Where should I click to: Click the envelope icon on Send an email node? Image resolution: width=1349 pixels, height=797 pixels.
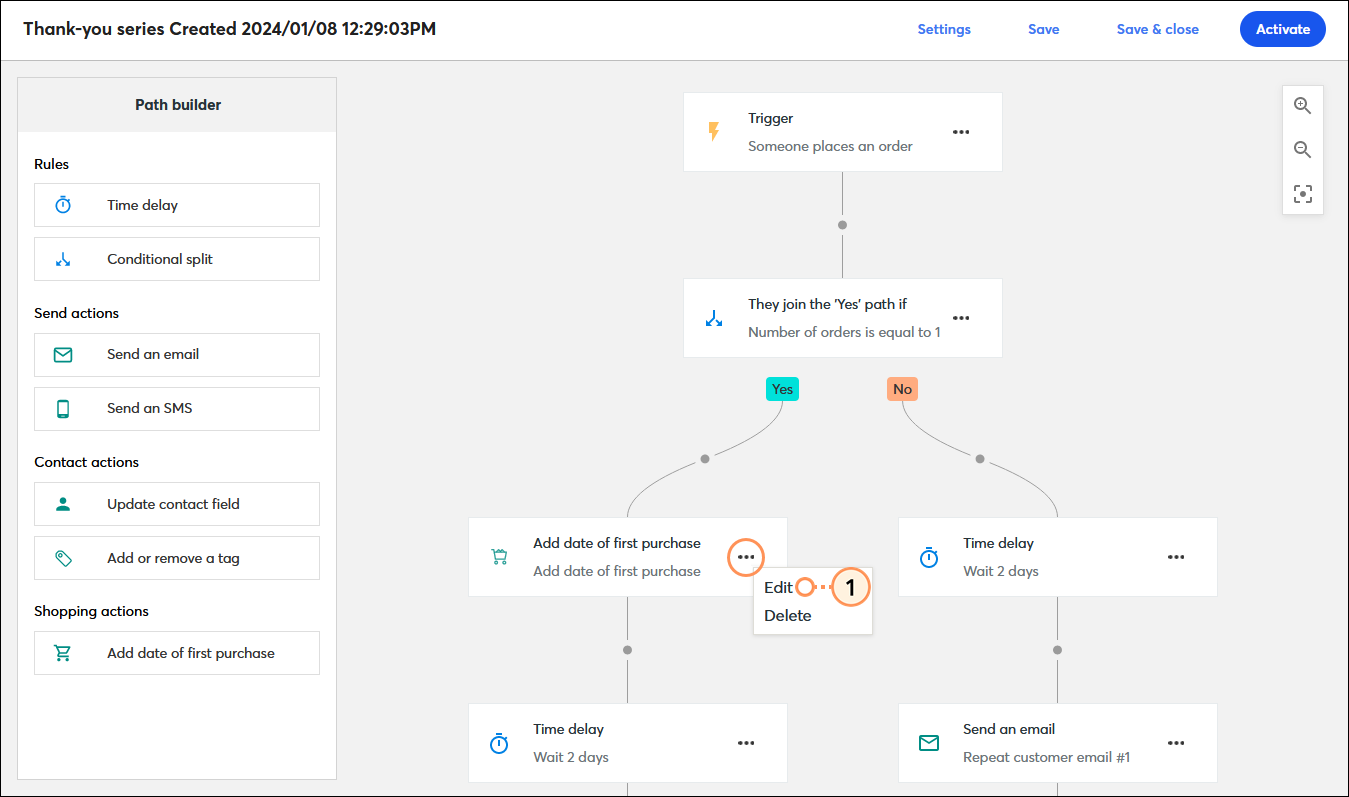click(x=929, y=743)
